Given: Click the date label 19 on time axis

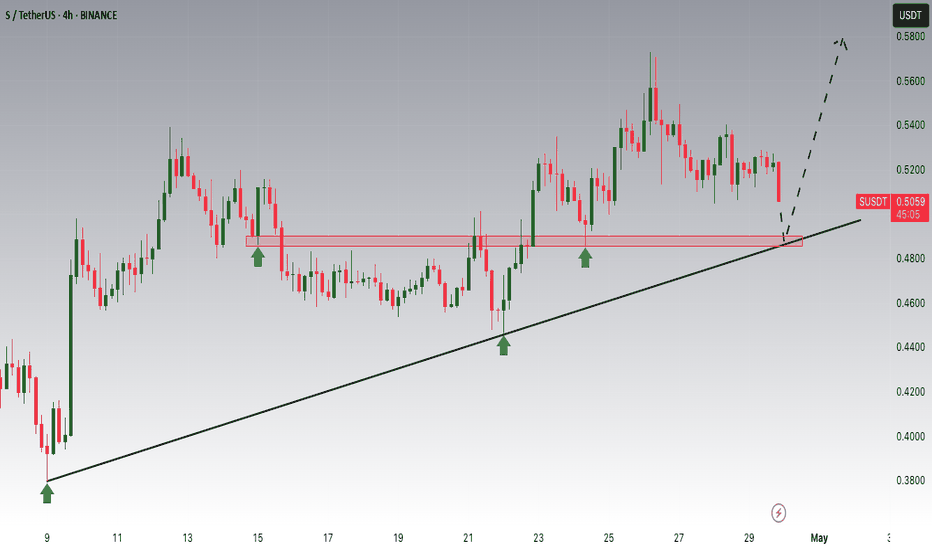Looking at the screenshot, I should pos(398,538).
